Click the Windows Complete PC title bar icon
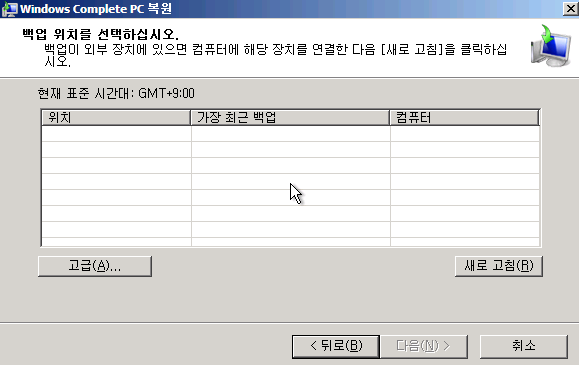The height and width of the screenshot is (365, 579). coord(9,9)
